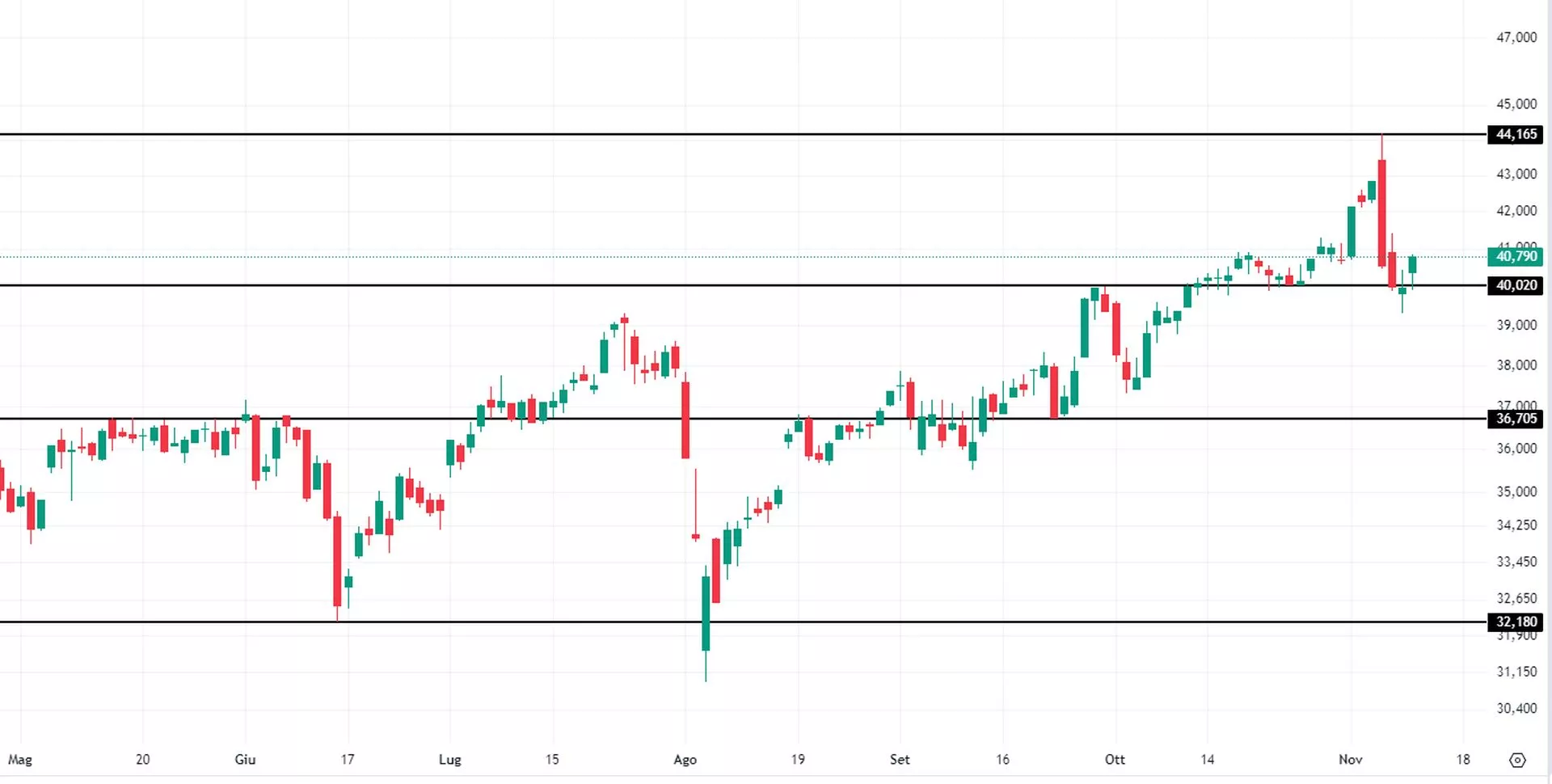Image resolution: width=1552 pixels, height=784 pixels.
Task: Click the 35,000 price scale value
Action: point(1516,491)
